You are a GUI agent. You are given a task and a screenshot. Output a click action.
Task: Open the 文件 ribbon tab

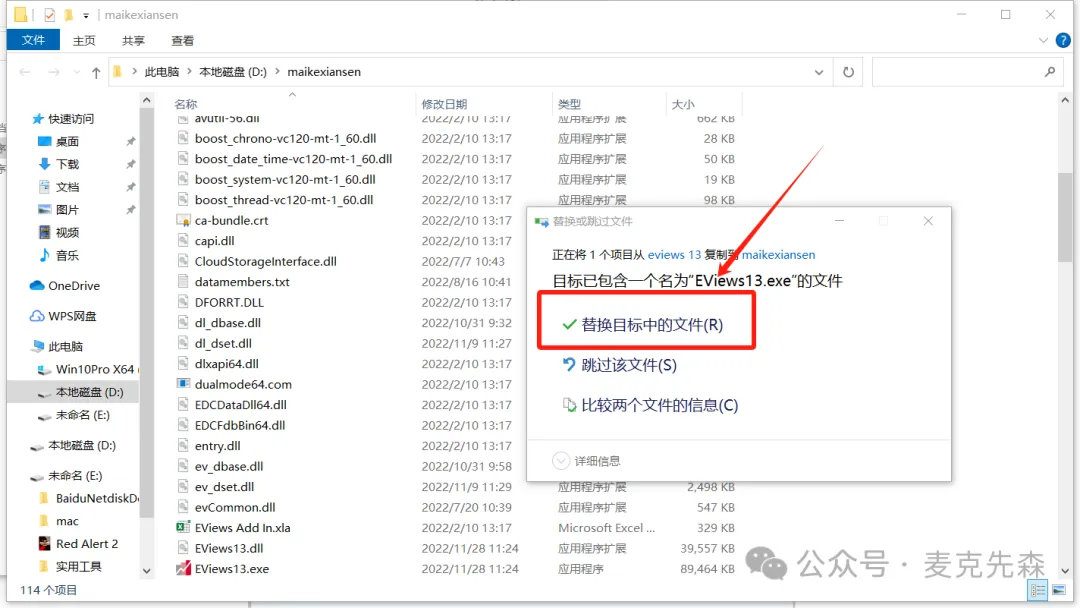(x=33, y=40)
